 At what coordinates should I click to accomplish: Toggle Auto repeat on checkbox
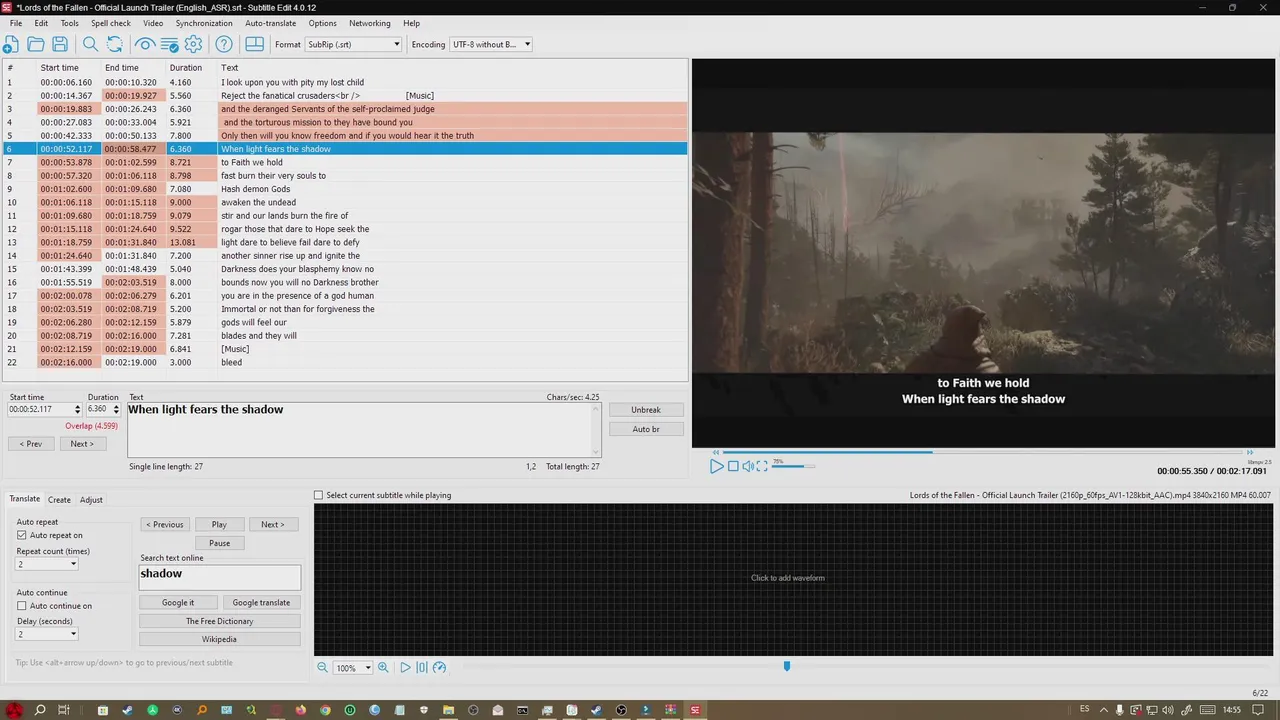point(22,535)
